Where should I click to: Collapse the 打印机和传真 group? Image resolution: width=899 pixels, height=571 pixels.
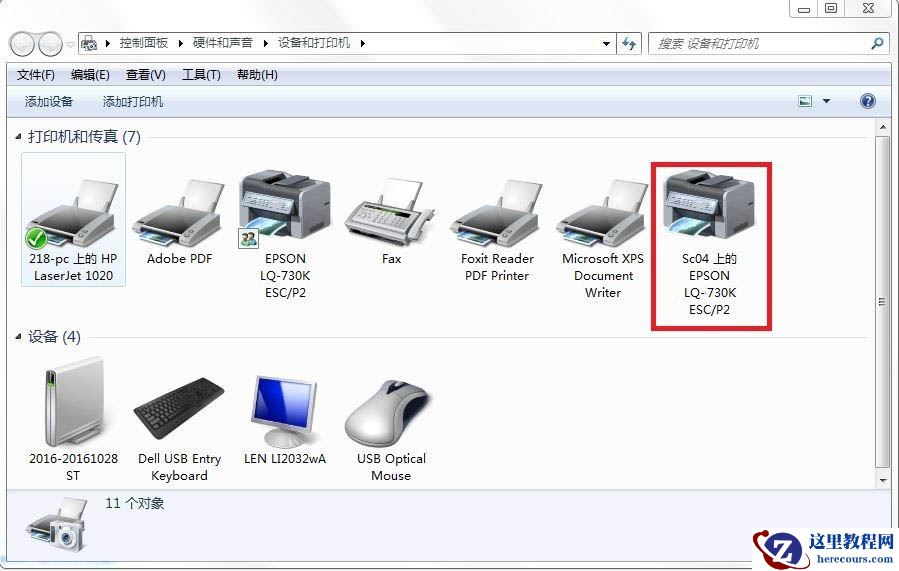click(x=18, y=137)
